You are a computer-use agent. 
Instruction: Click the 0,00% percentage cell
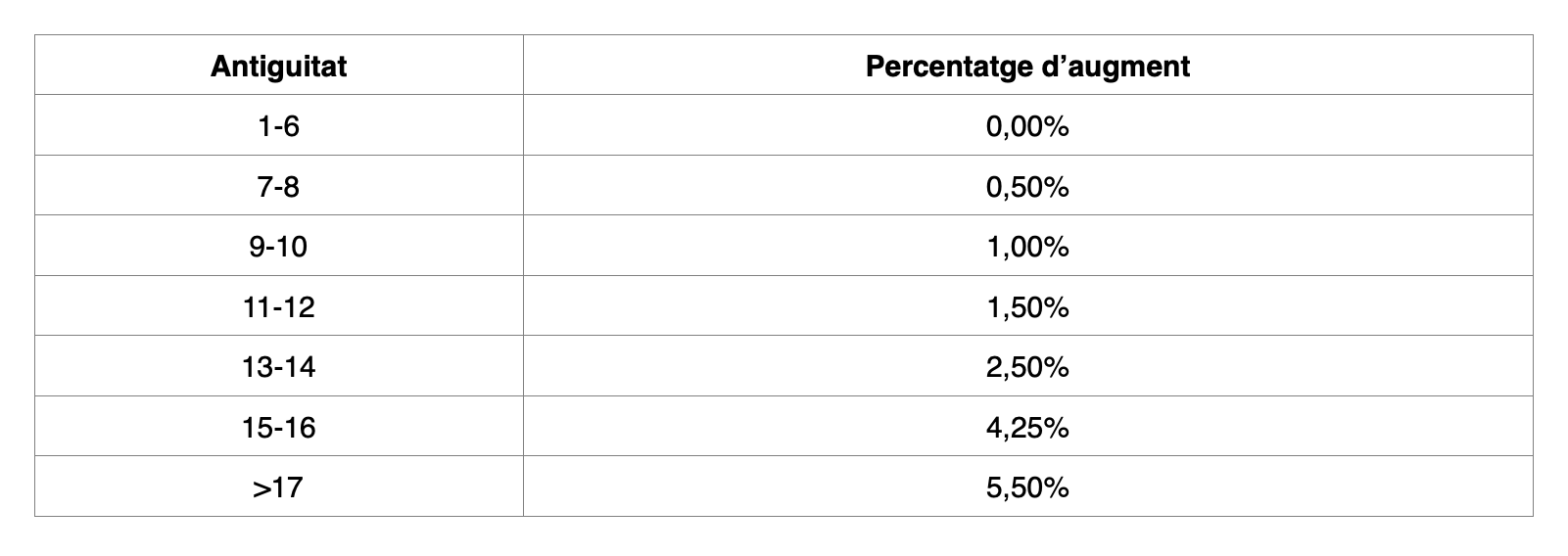1027,126
